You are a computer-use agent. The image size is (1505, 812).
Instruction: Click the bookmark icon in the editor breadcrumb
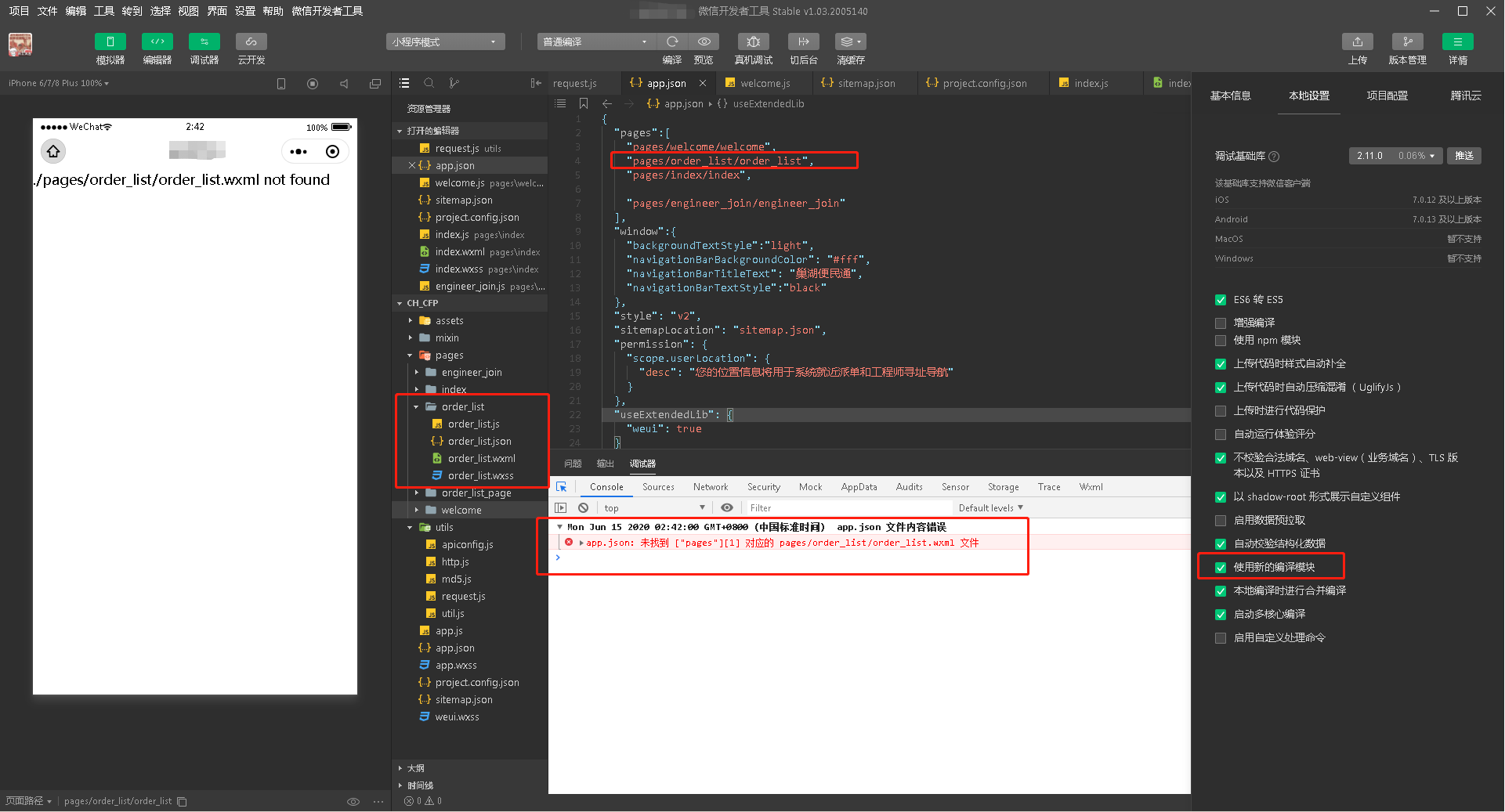pyautogui.click(x=584, y=103)
